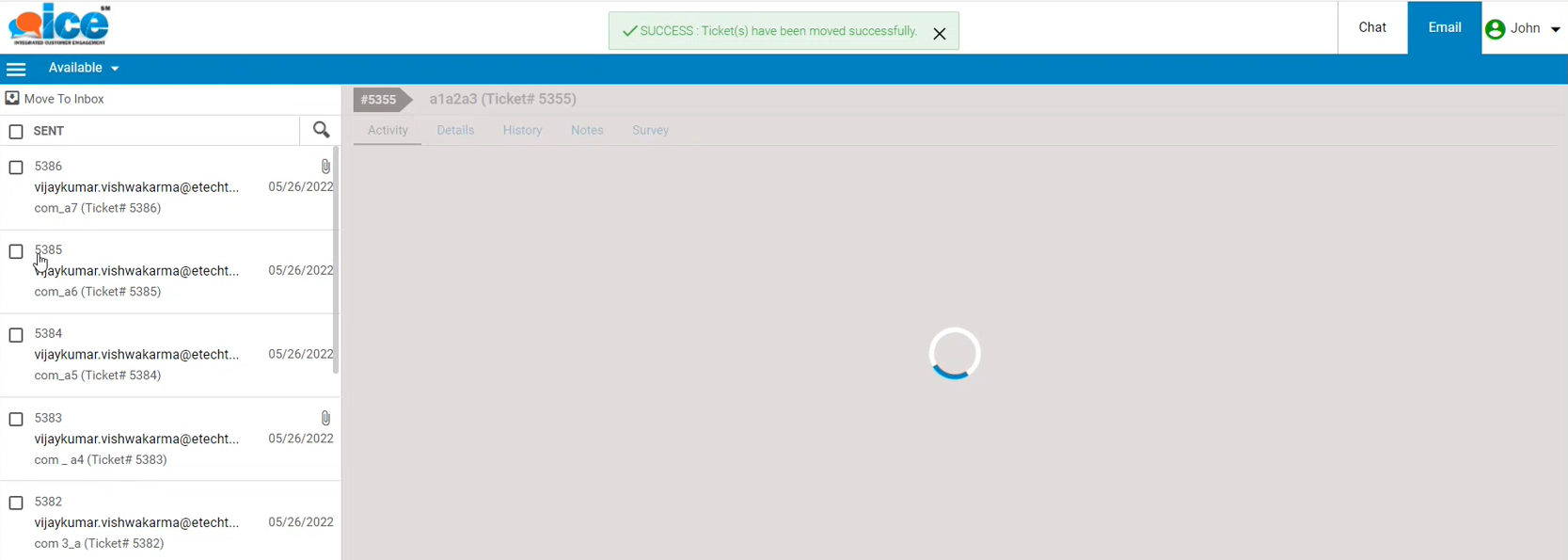Dismiss the success notification
The width and height of the screenshot is (1568, 560).
(939, 33)
